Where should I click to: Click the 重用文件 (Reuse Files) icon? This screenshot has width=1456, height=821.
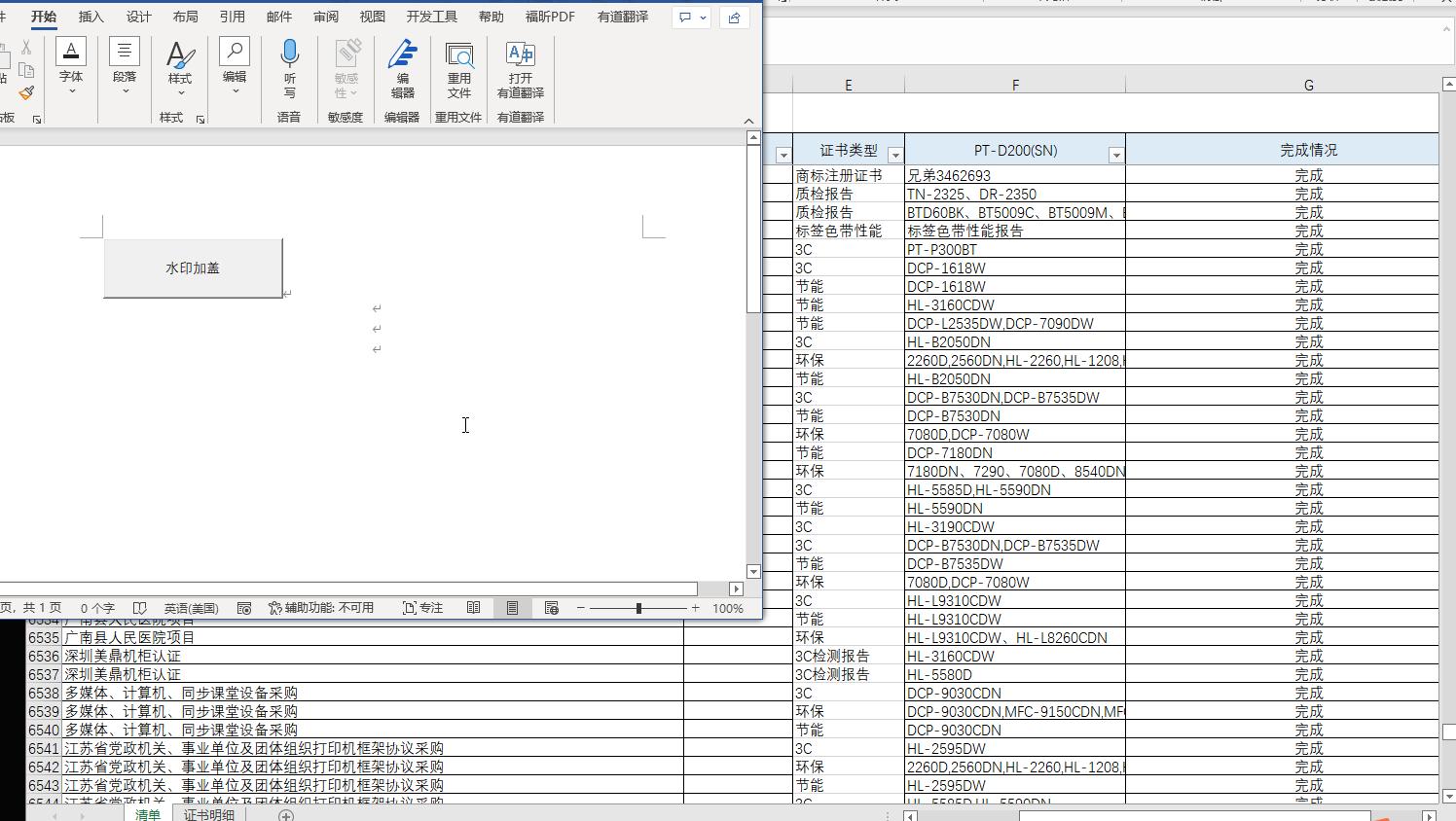[459, 54]
